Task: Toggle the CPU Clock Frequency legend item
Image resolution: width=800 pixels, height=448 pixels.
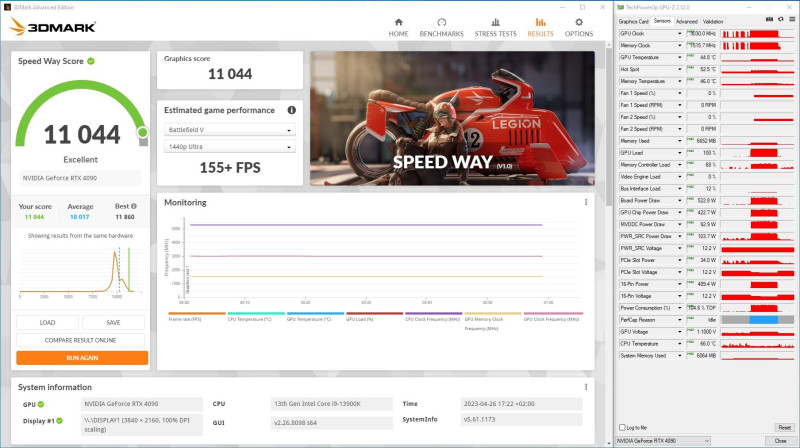Action: [434, 316]
